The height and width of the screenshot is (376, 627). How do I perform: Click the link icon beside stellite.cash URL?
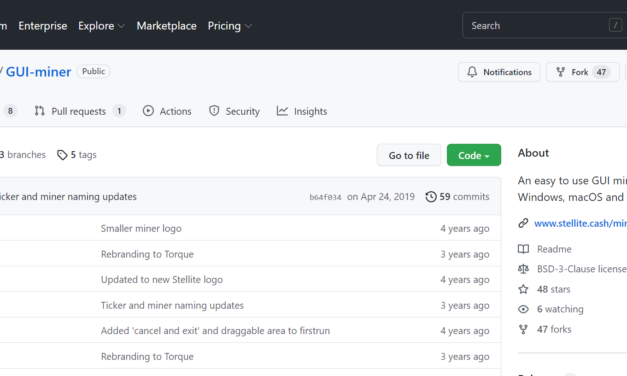click(523, 223)
